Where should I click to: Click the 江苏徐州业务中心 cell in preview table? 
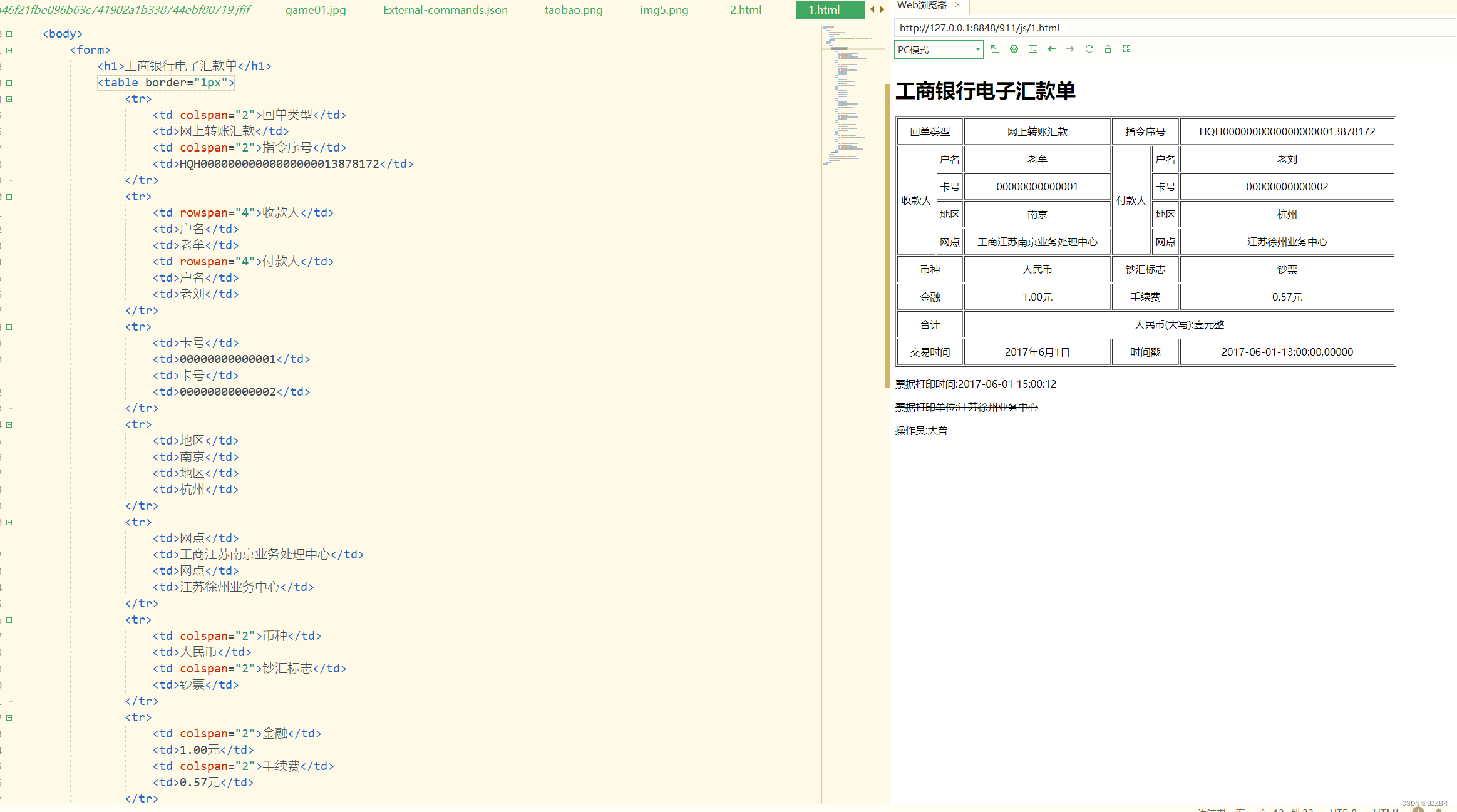tap(1287, 242)
